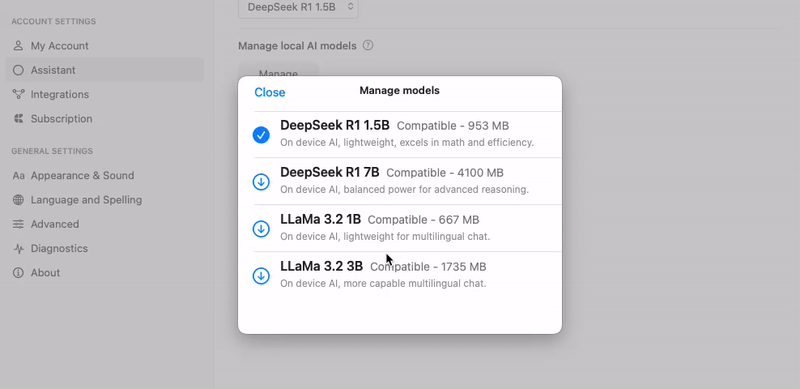The width and height of the screenshot is (800, 389).
Task: Click the help question mark beside Manage local AI models
Action: [368, 45]
